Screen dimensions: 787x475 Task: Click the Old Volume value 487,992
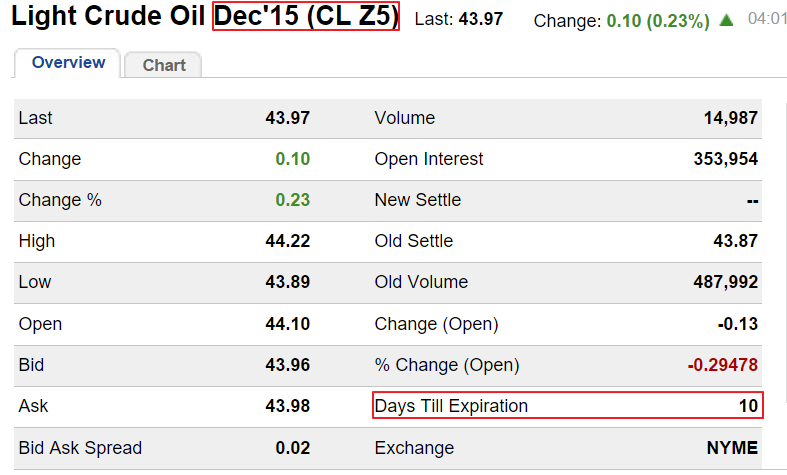[725, 283]
